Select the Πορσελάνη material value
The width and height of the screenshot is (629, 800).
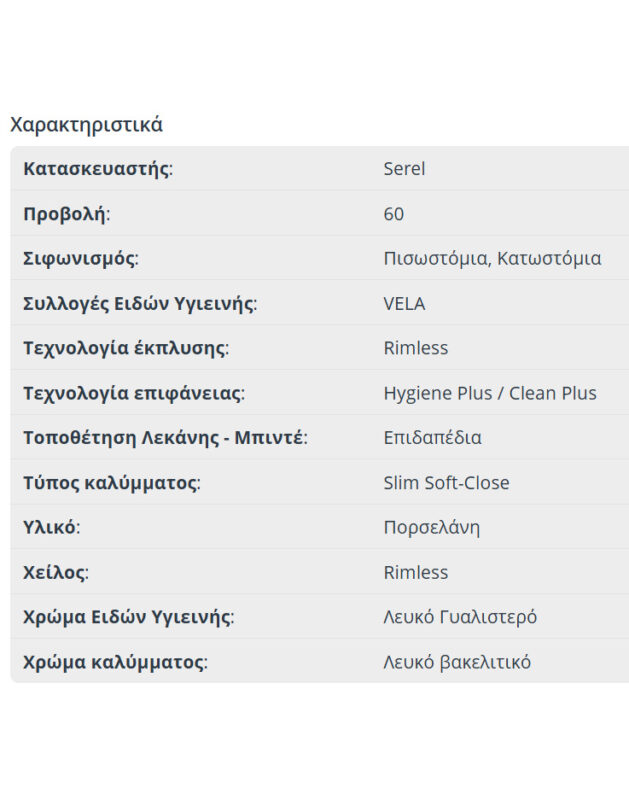pyautogui.click(x=431, y=527)
